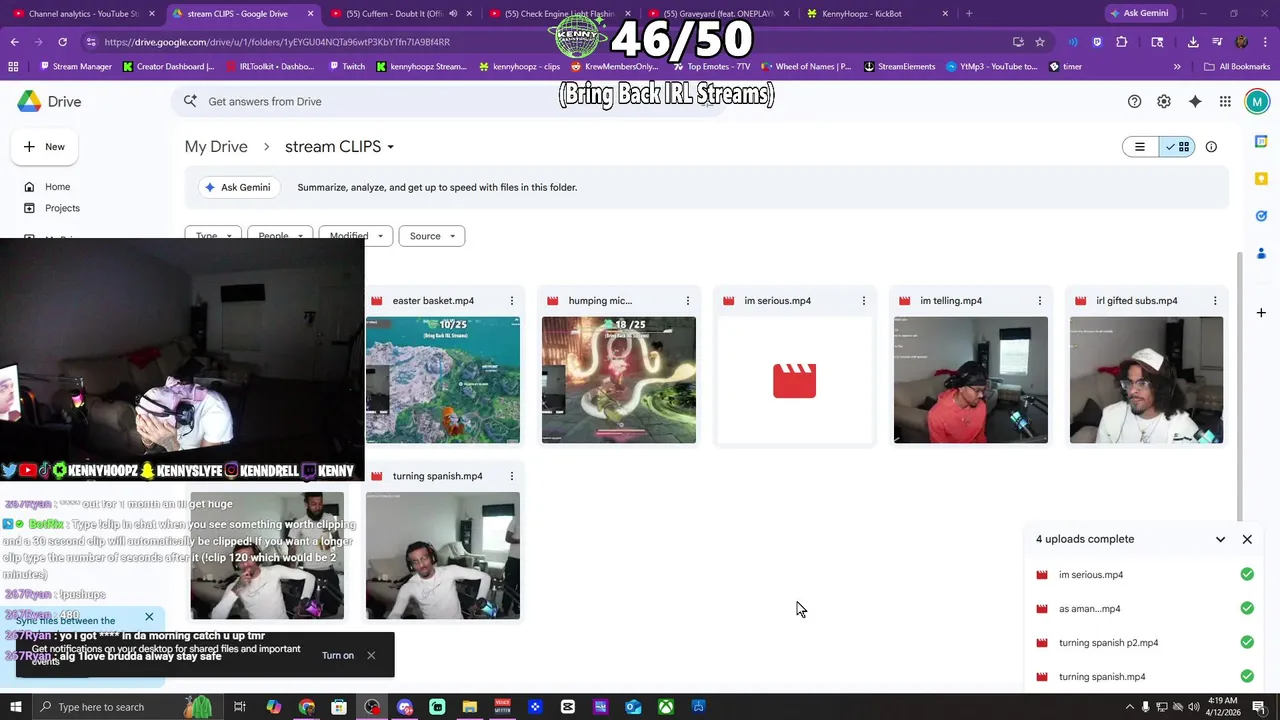Bookmark this page star icon
Screen dimensions: 1280x720
(x=1040, y=42)
